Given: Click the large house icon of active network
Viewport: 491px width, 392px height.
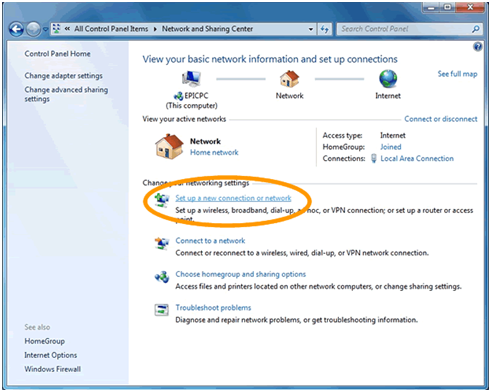Looking at the screenshot, I should pos(169,146).
